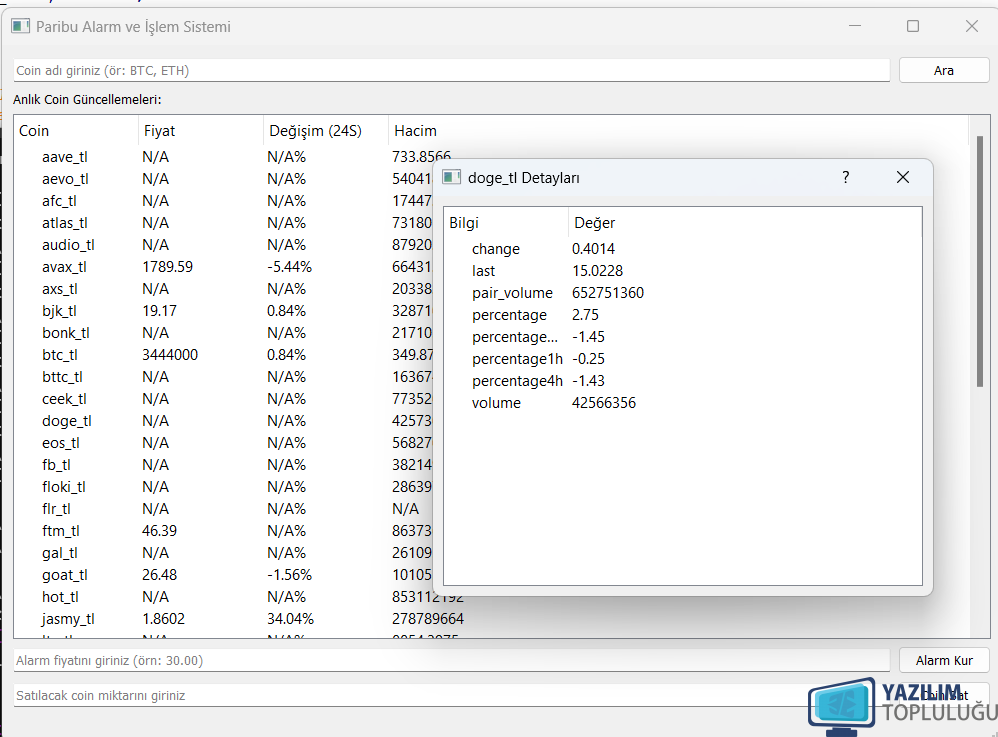Image resolution: width=998 pixels, height=737 pixels.
Task: Focus the sell coin amount field
Action: click(x=451, y=696)
